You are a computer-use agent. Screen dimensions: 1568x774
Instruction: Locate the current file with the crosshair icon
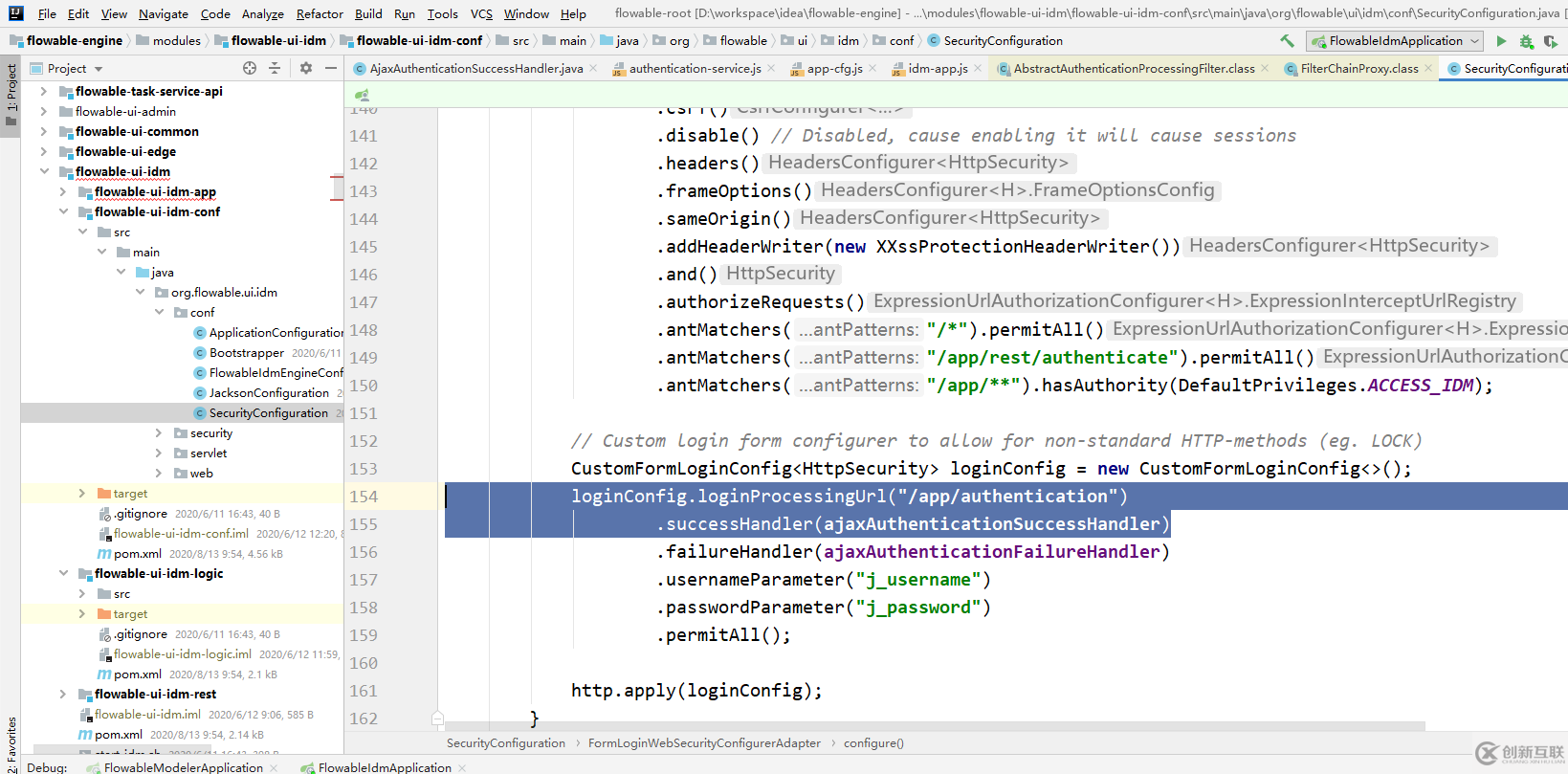[250, 68]
